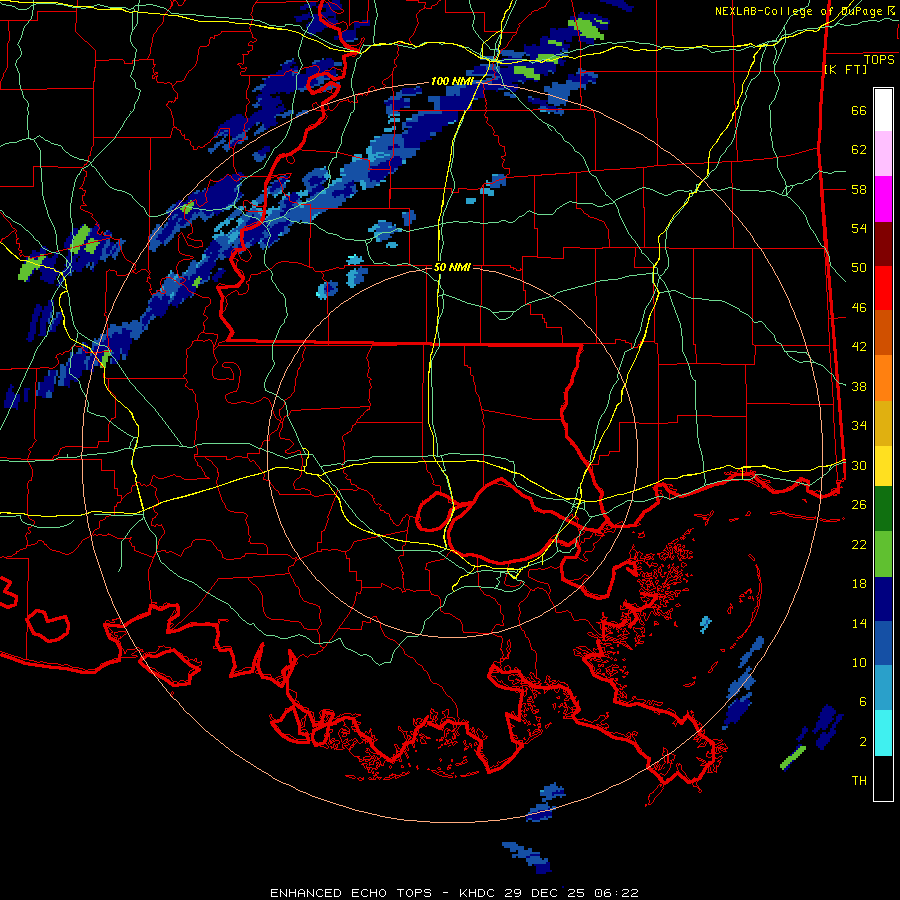Click the black TH threshold swatch

coord(883,778)
